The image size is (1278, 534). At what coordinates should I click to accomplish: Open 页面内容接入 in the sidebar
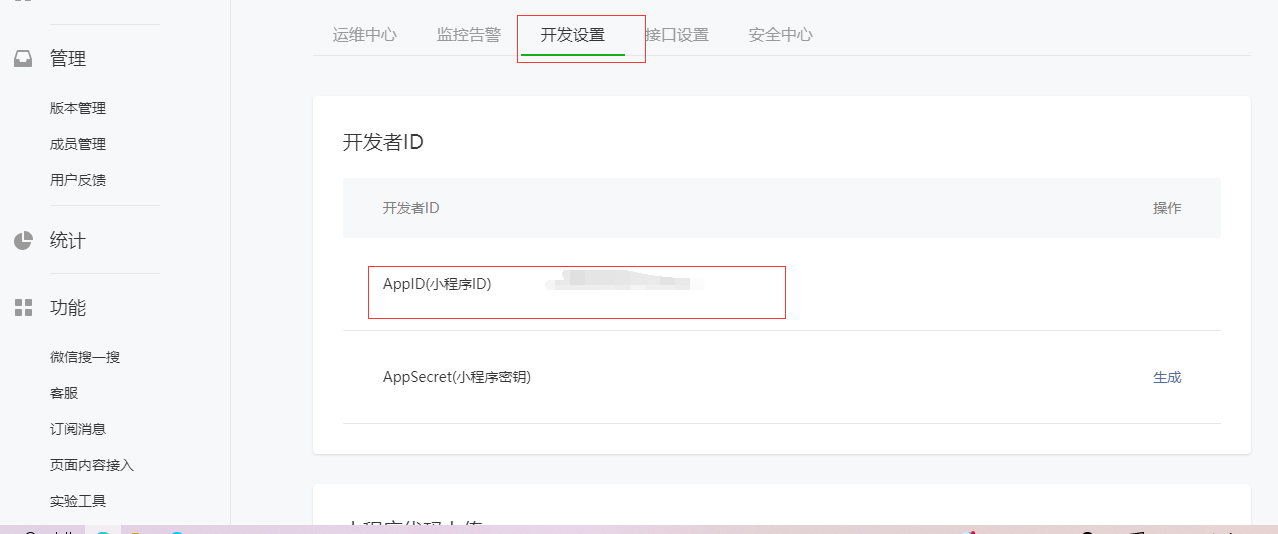(x=92, y=465)
